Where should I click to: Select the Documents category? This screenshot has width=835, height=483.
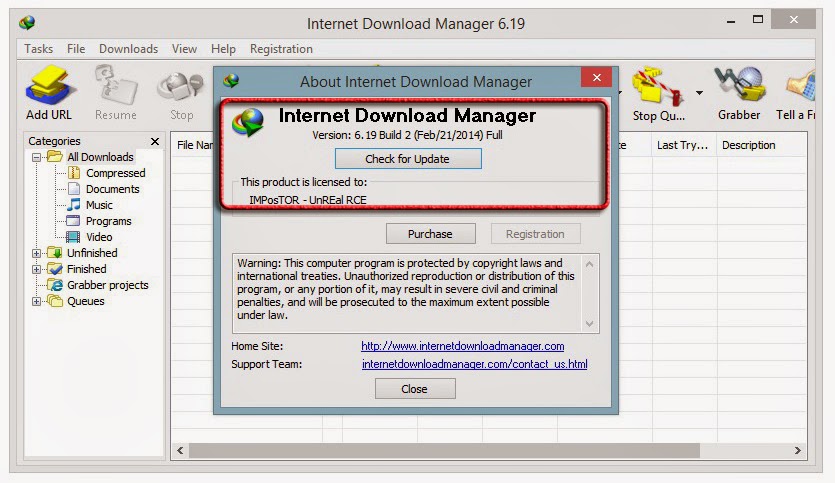pyautogui.click(x=112, y=189)
